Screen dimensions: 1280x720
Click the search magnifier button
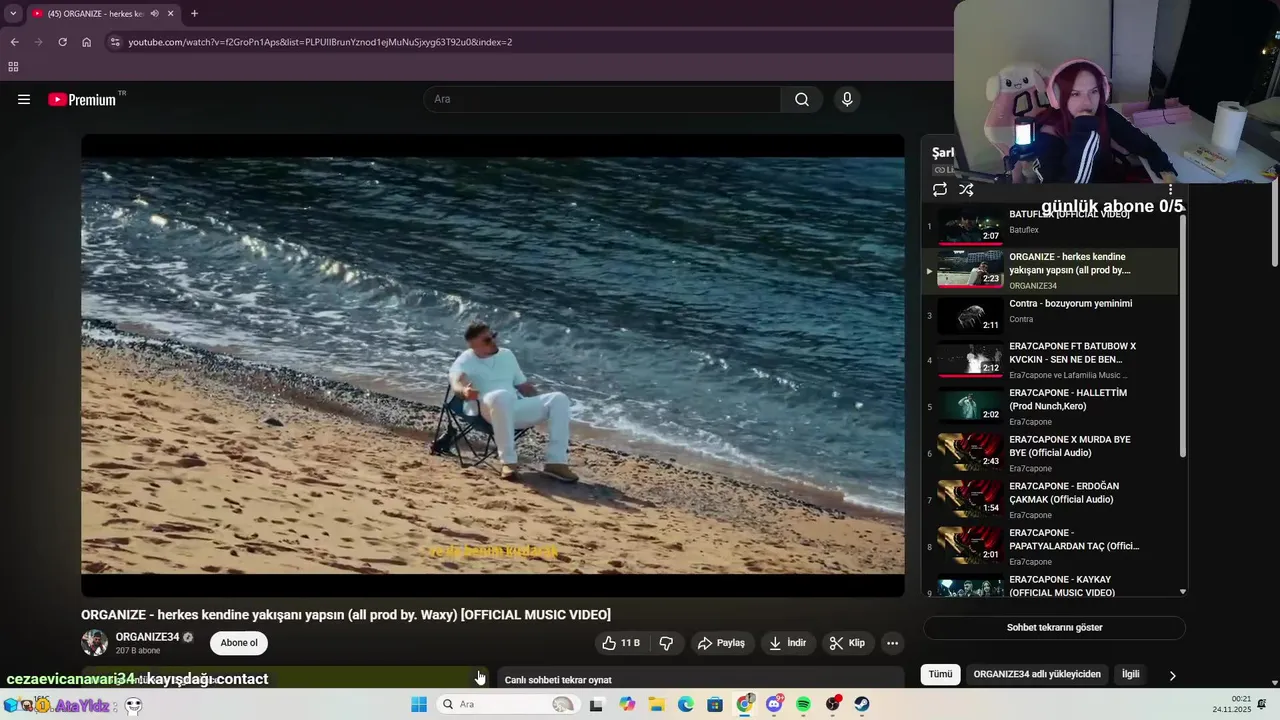point(802,99)
